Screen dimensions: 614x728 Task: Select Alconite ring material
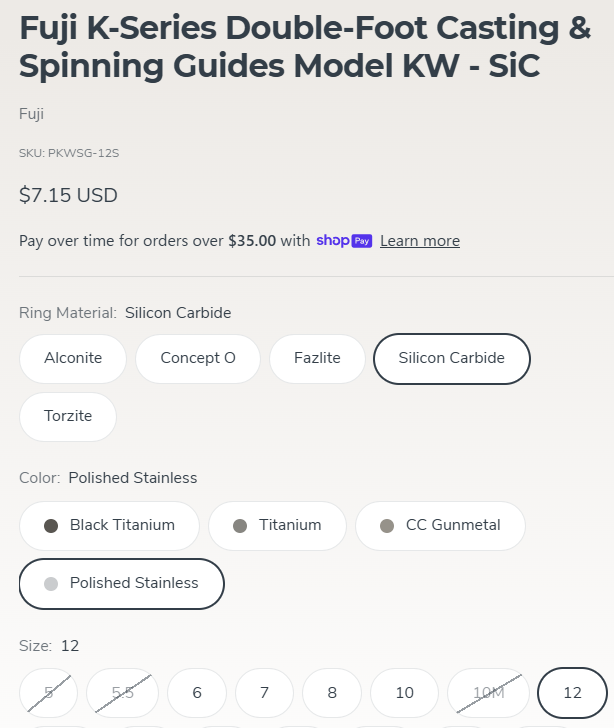(x=73, y=358)
